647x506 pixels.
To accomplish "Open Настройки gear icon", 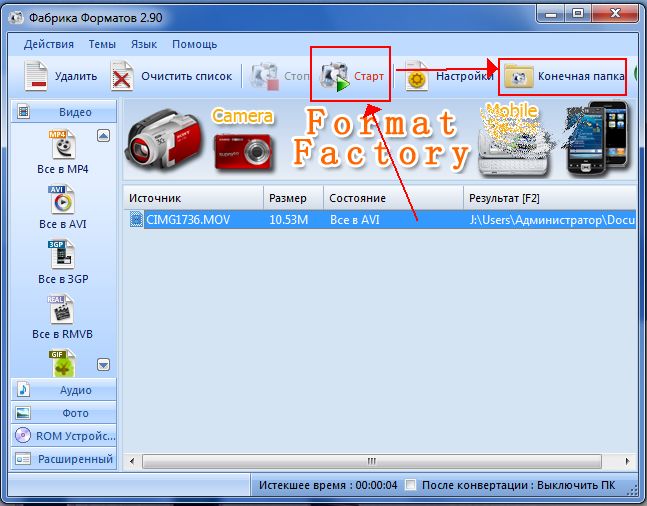I will pyautogui.click(x=416, y=76).
